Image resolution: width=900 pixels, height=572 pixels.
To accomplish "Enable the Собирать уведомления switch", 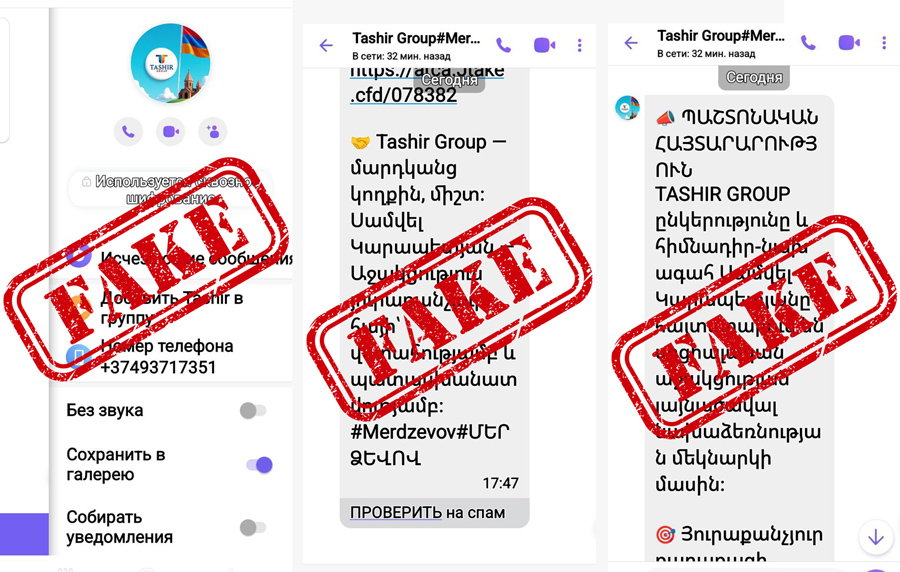I will (x=253, y=527).
